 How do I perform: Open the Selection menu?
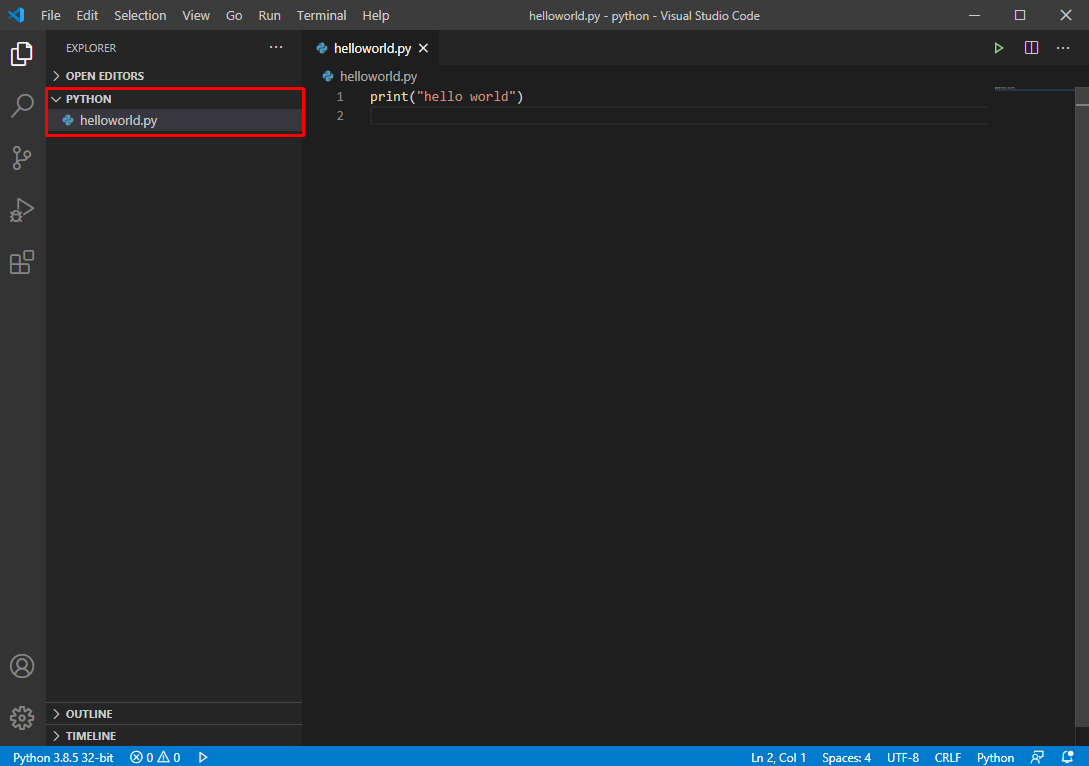(140, 15)
